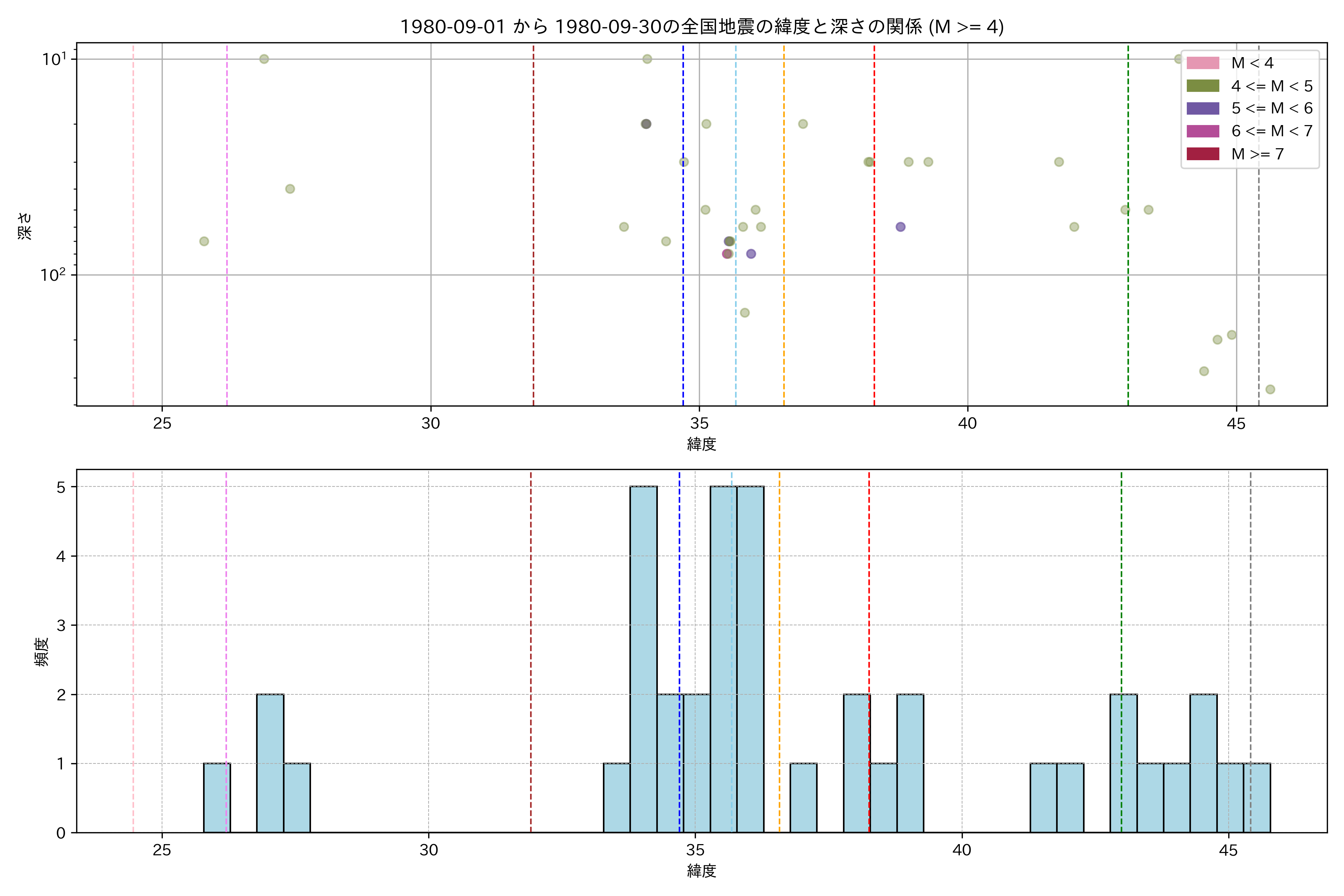The image size is (1344, 896).
Task: Click the lowest scatter point near latitude 45.5
Action: [1270, 389]
